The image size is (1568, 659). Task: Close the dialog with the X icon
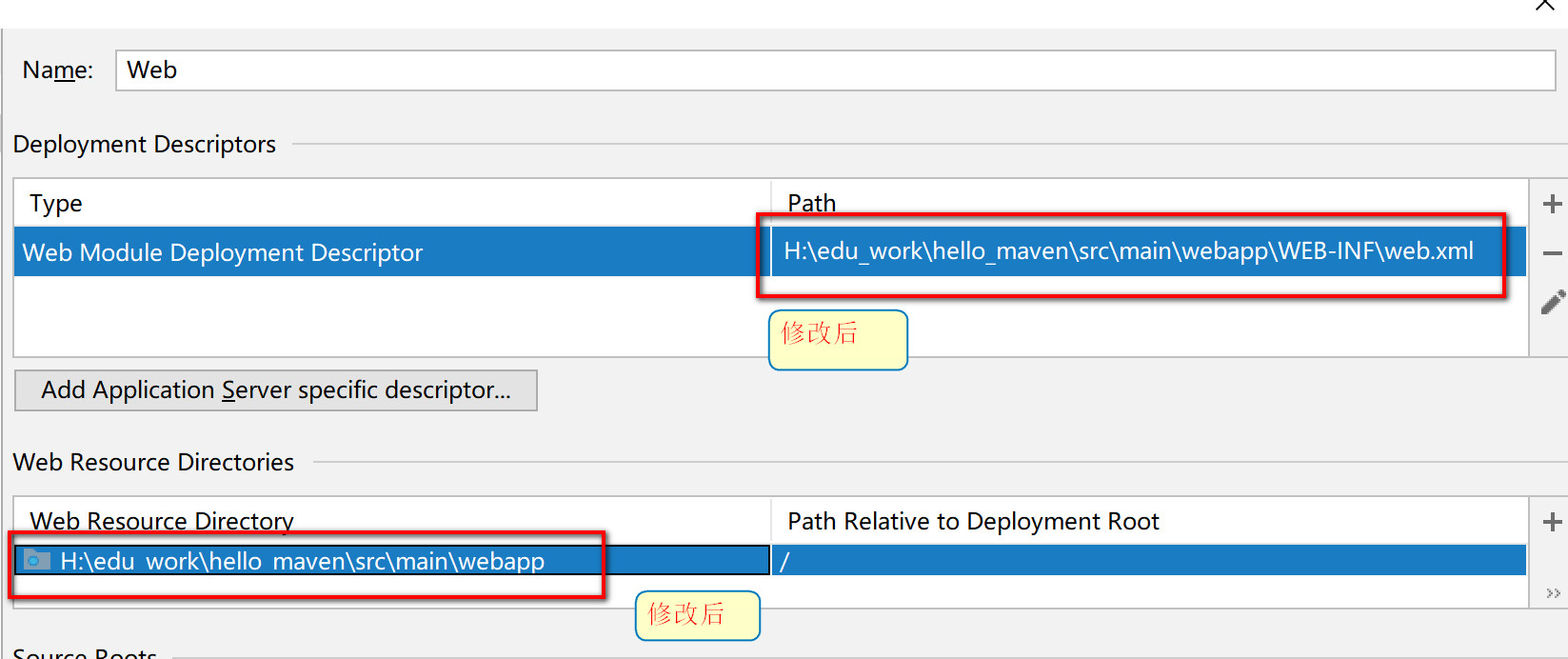click(x=1545, y=5)
